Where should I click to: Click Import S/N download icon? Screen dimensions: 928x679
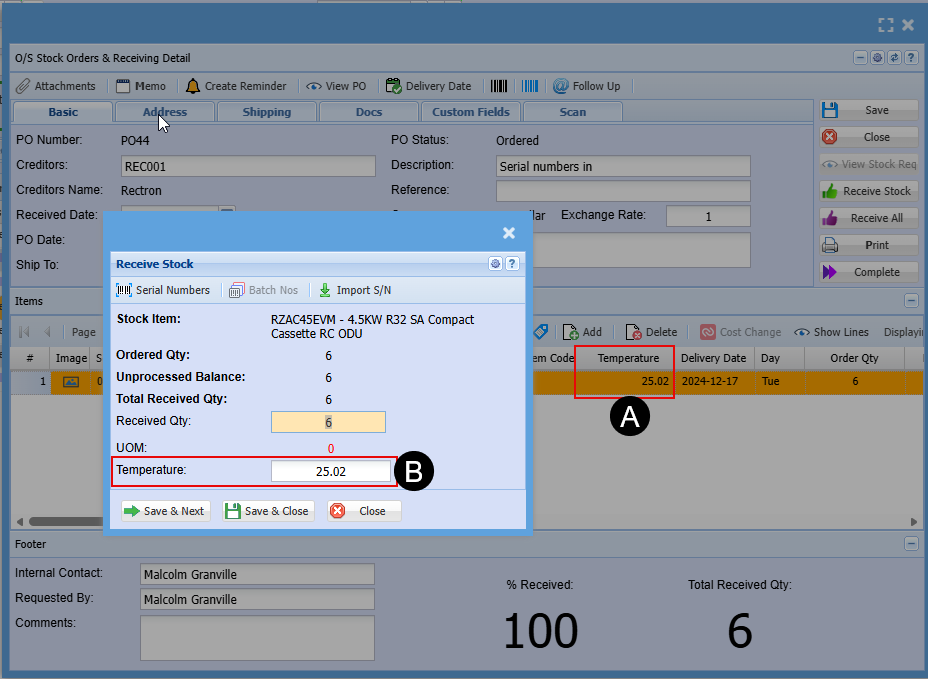click(325, 290)
